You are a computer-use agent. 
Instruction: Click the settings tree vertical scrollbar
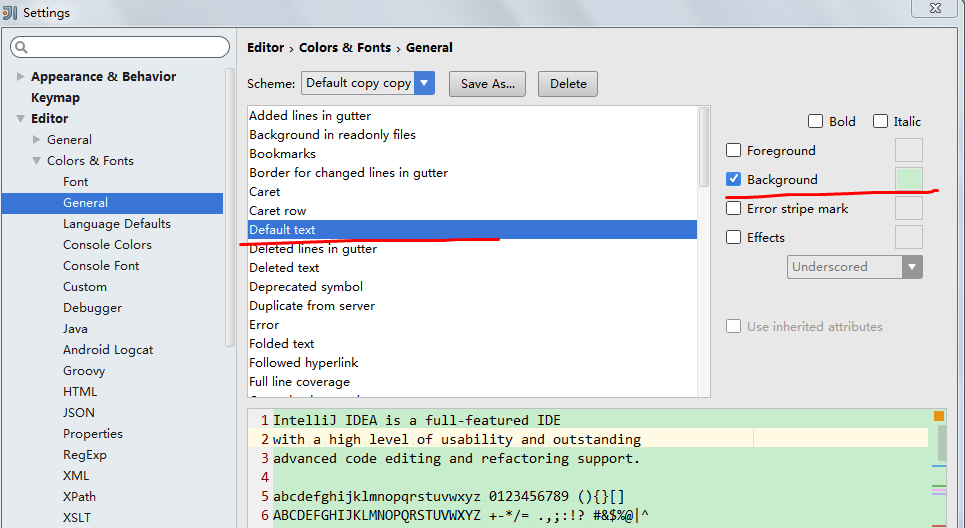(230, 207)
